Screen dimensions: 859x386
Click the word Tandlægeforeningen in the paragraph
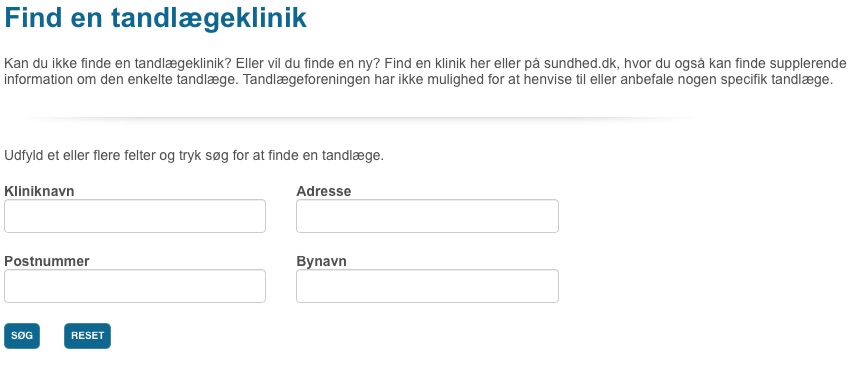[x=302, y=79]
